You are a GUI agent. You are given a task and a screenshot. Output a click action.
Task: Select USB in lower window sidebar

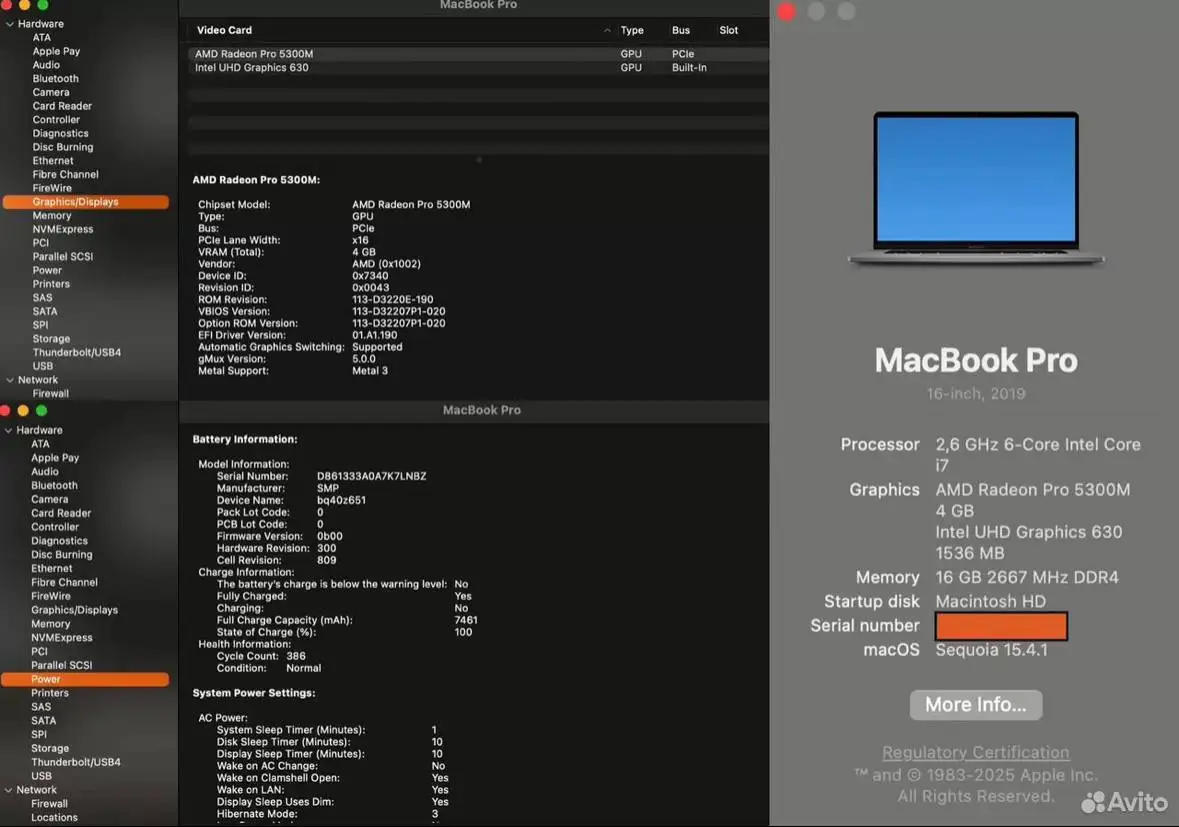tap(41, 777)
